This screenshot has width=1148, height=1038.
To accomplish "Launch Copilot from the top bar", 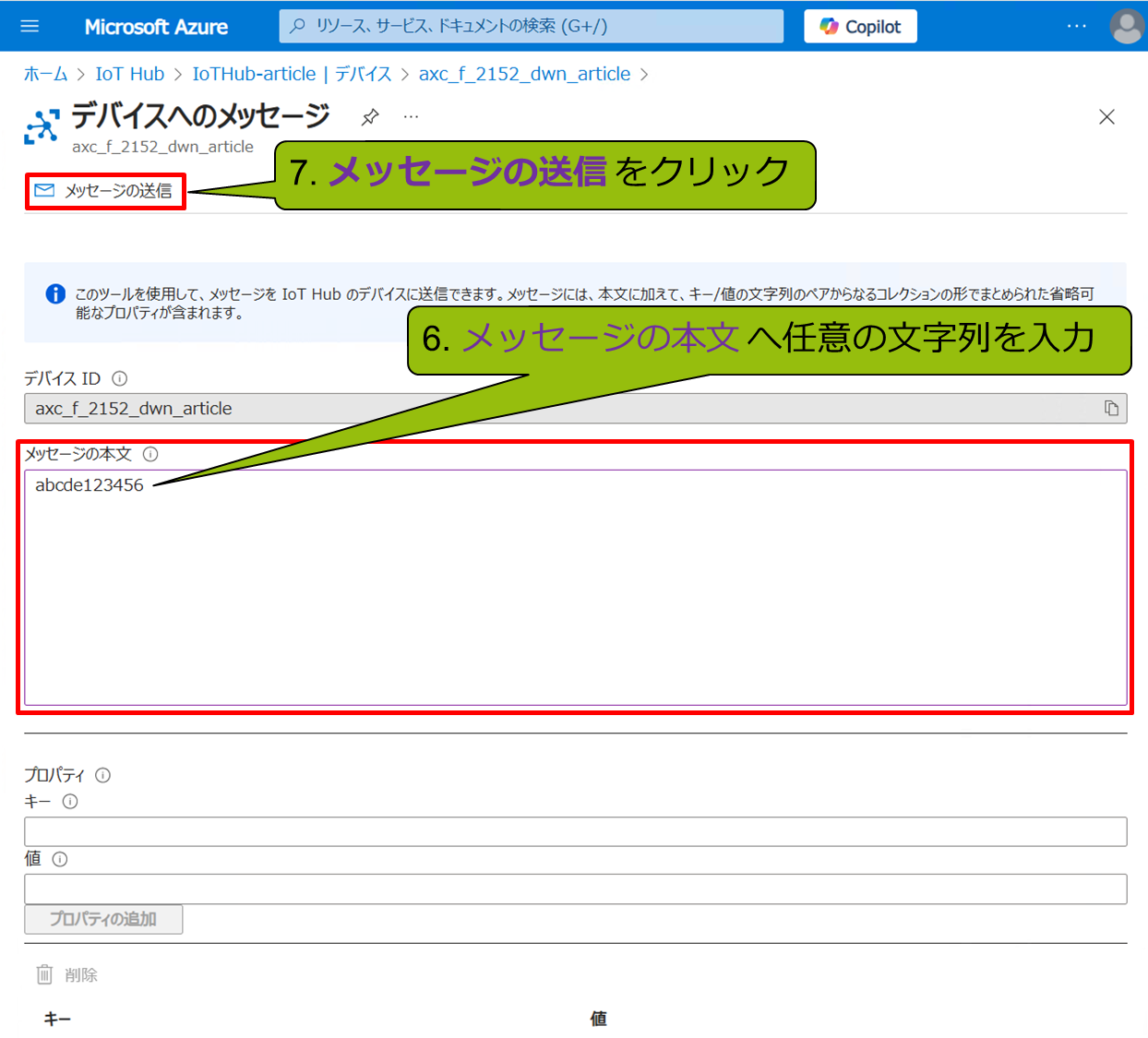I will pyautogui.click(x=860, y=26).
